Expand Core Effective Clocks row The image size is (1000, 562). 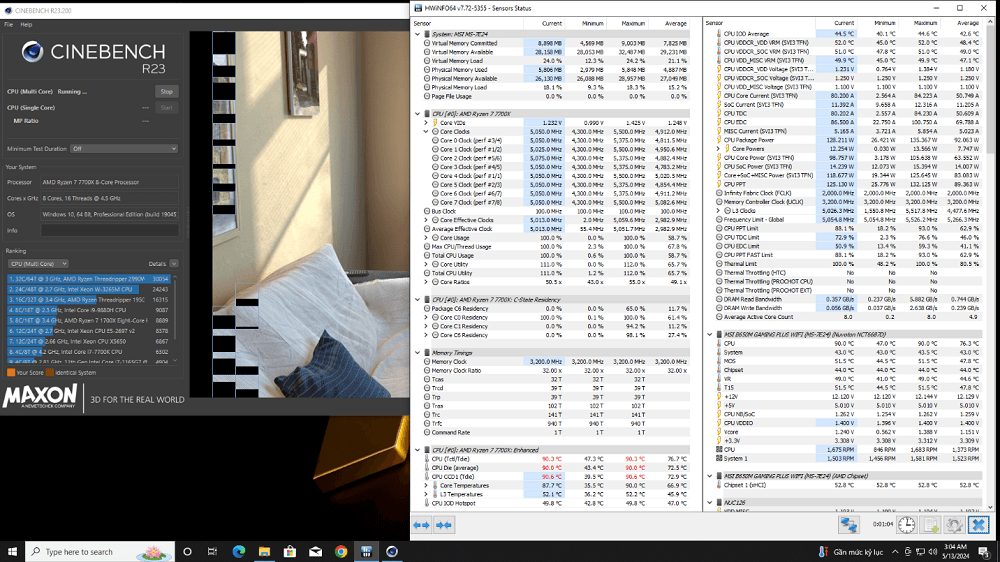[x=427, y=220]
